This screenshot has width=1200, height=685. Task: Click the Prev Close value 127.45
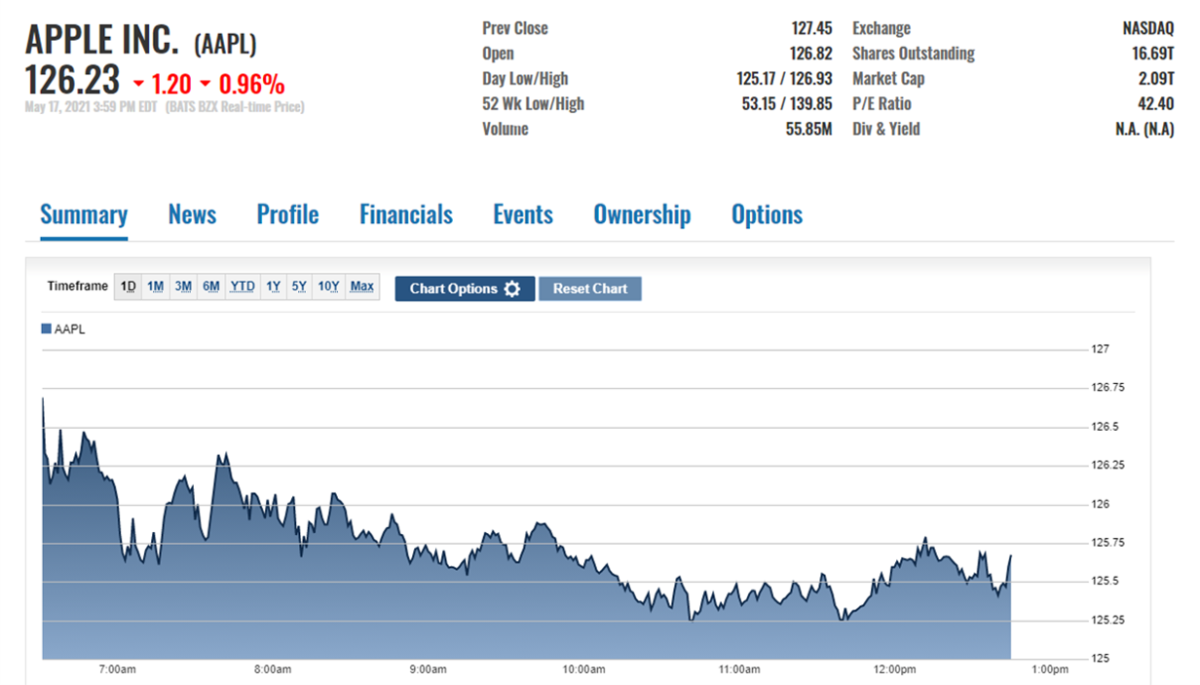tap(811, 28)
